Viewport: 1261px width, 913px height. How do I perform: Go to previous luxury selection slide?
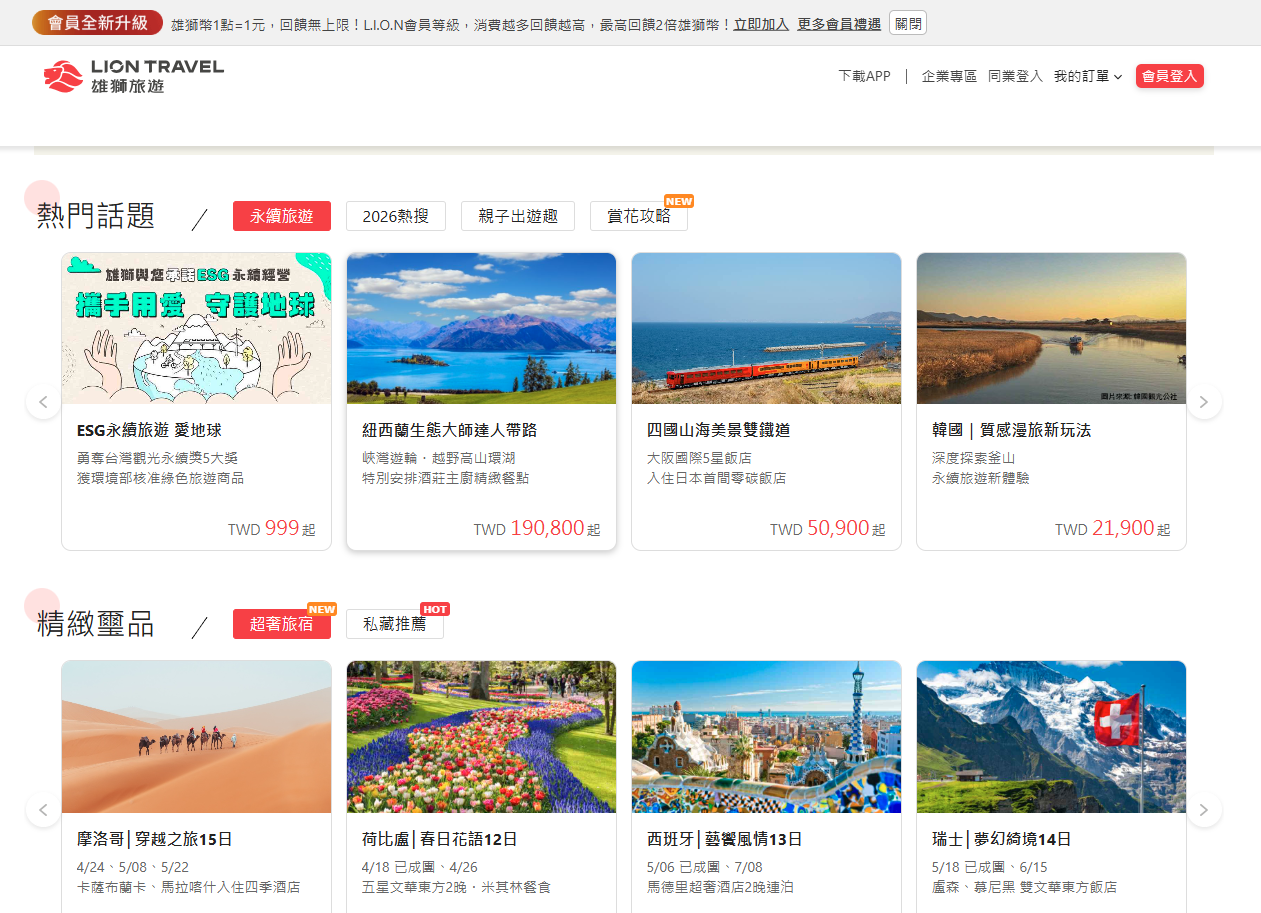click(x=43, y=809)
